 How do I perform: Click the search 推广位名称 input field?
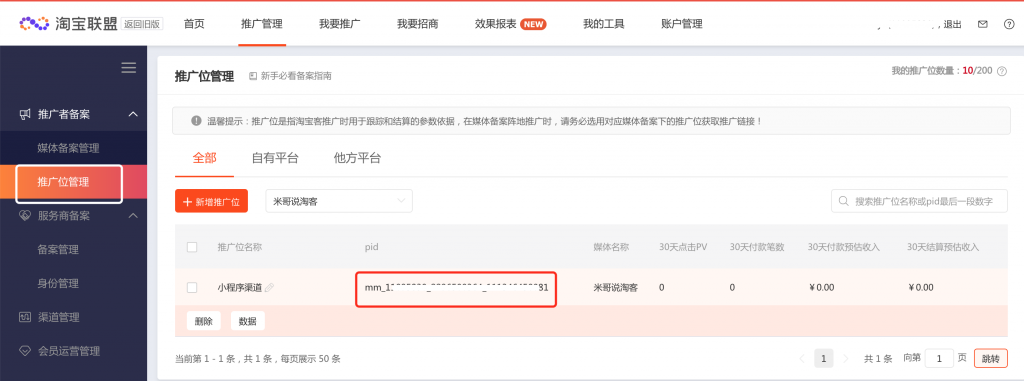tap(920, 201)
